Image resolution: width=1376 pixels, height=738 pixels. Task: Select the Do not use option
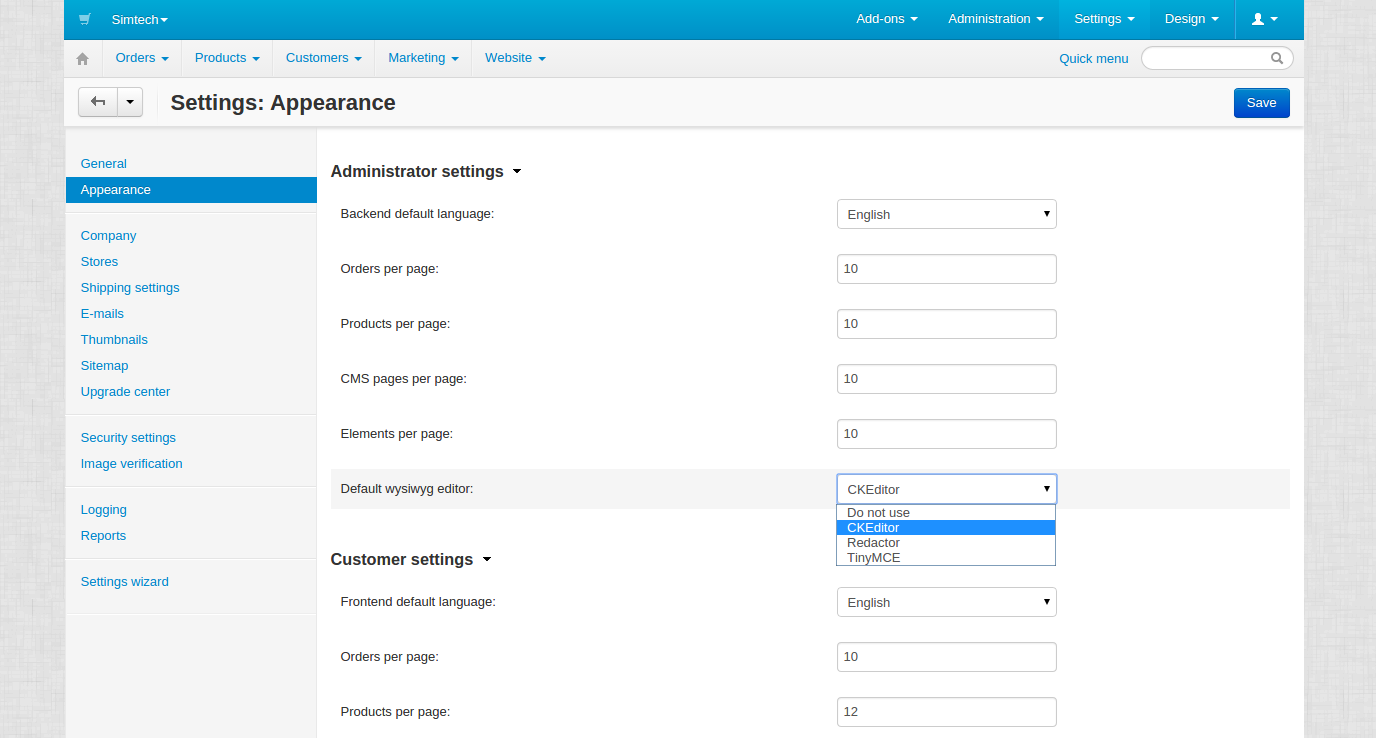tap(878, 513)
